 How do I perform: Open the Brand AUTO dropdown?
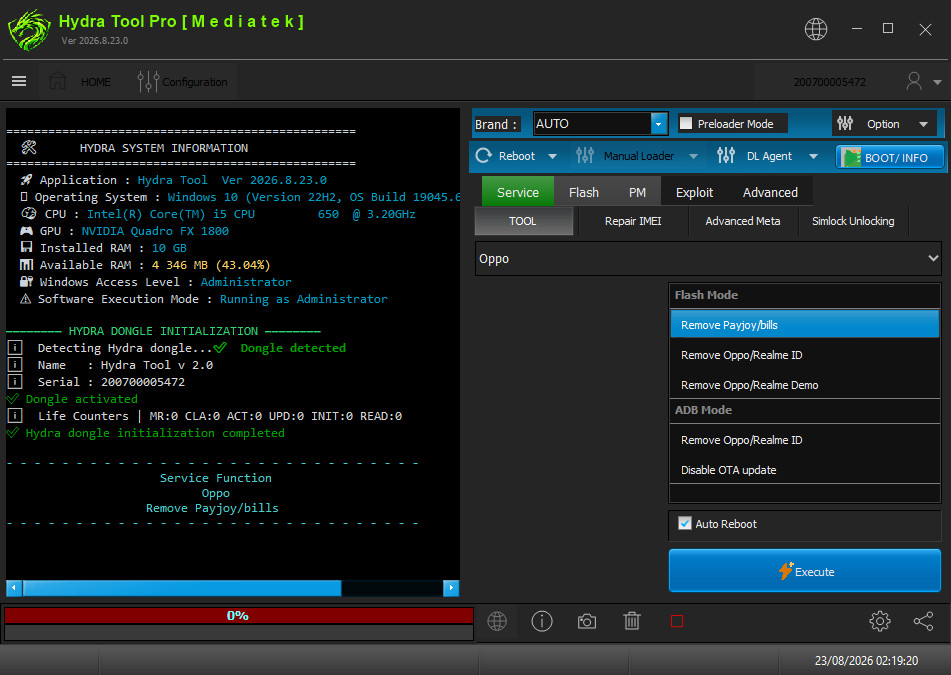[659, 124]
